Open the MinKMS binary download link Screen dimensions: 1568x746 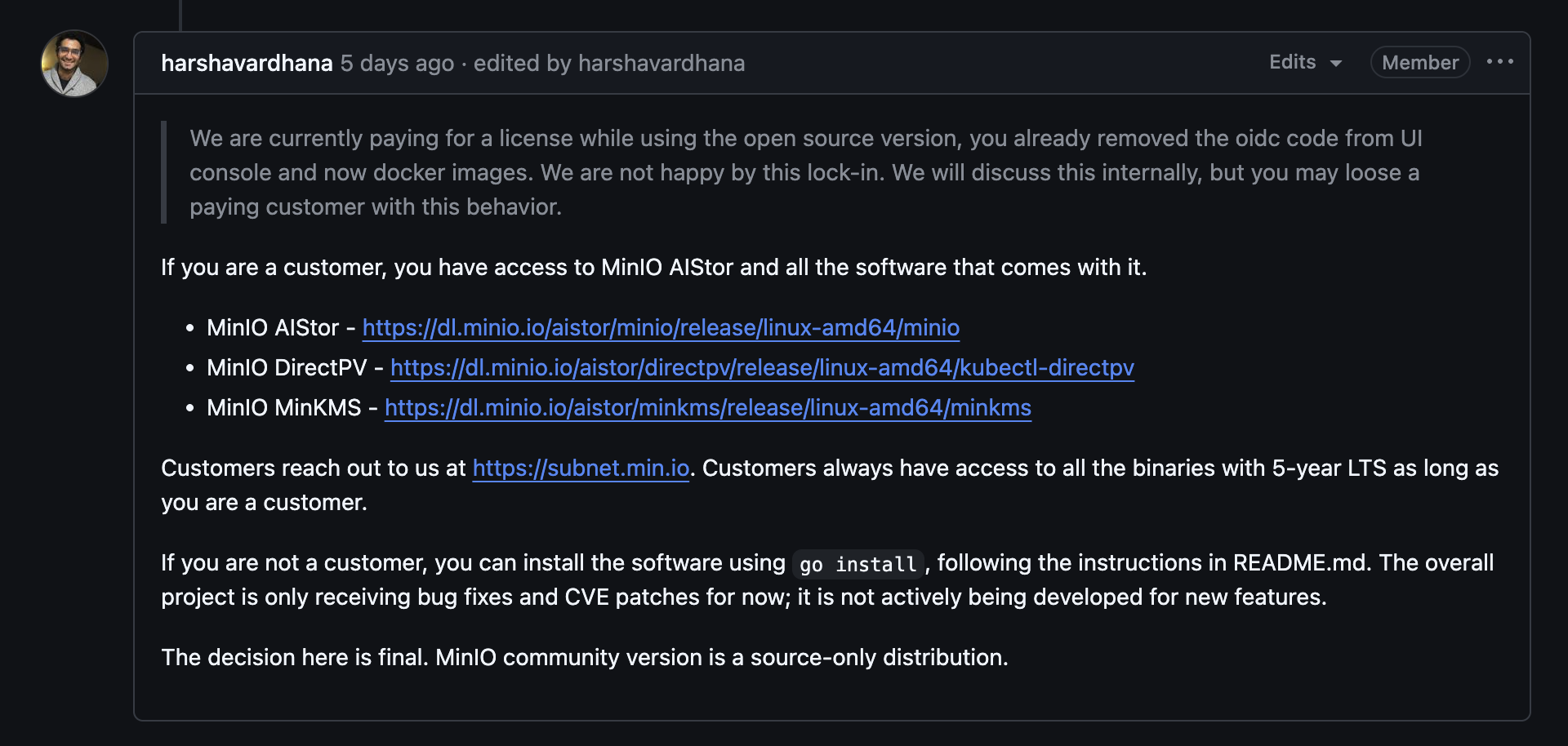(707, 407)
